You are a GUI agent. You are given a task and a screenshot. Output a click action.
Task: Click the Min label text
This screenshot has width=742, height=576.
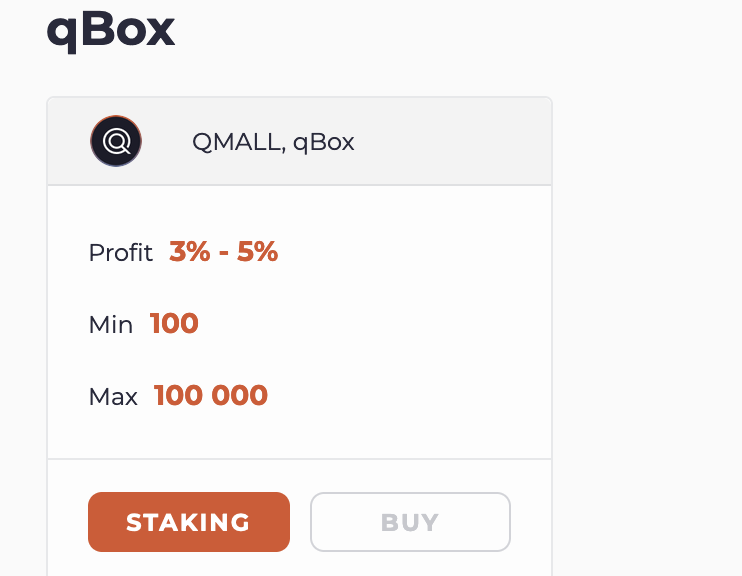(x=111, y=325)
